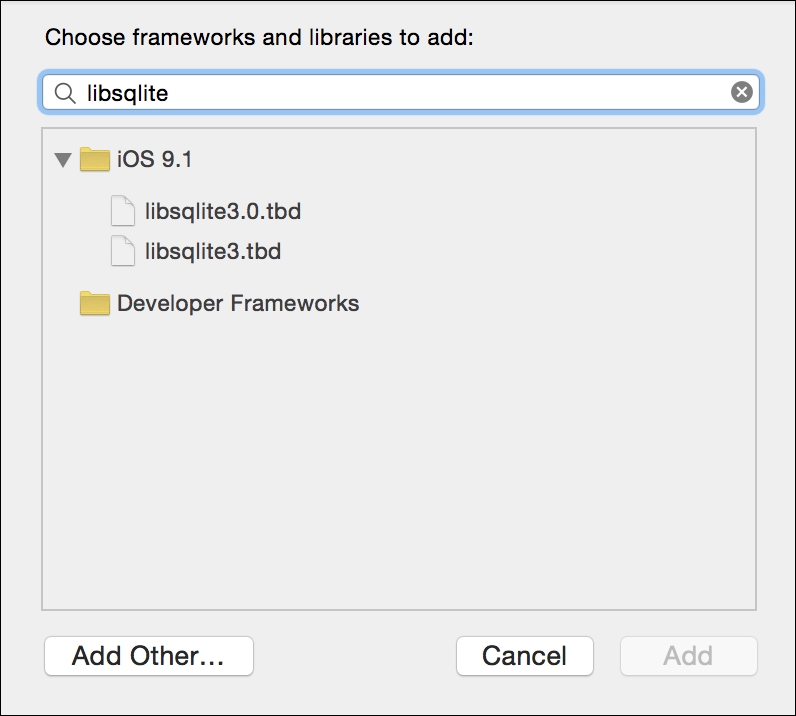Viewport: 796px width, 716px height.
Task: Click empty space in the results list
Action: [399, 457]
